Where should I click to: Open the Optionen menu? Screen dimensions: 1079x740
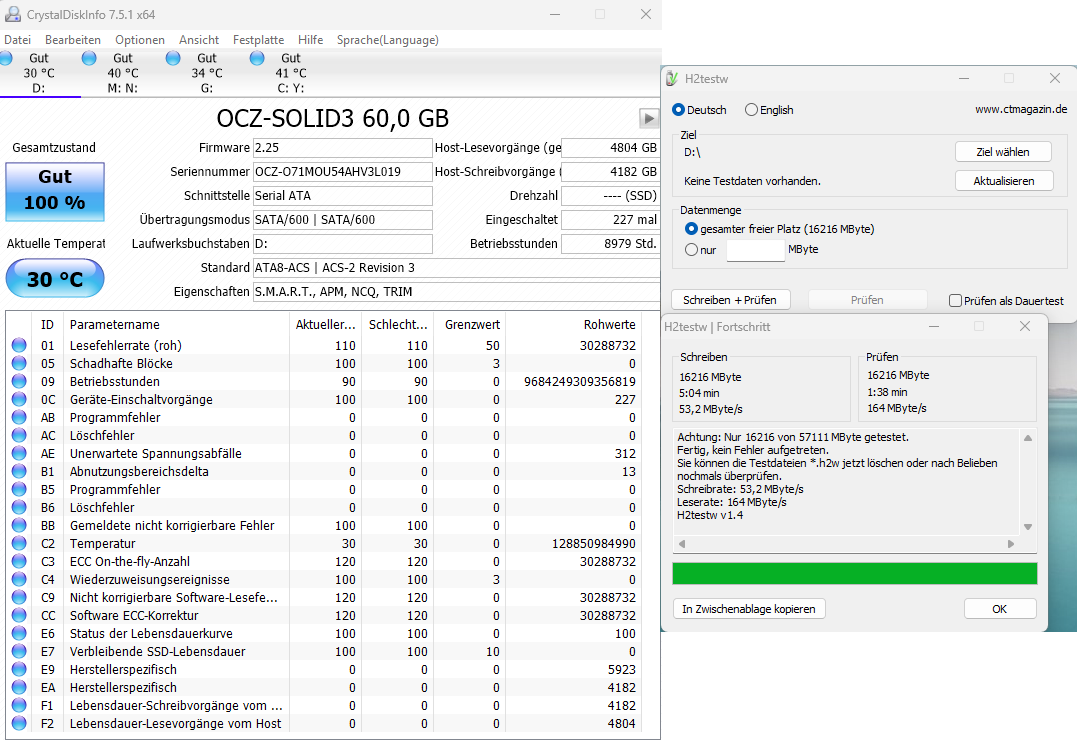pos(140,40)
